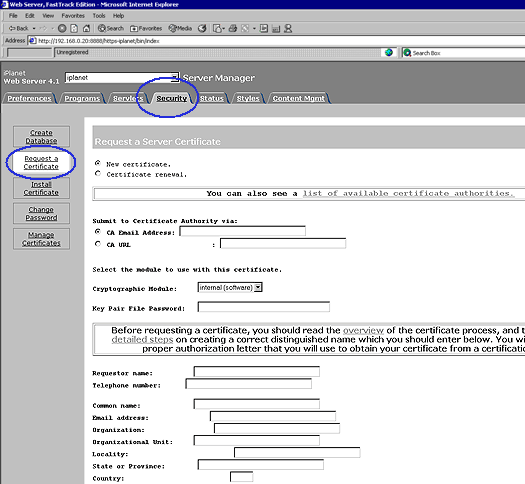Choose the CA URL radio option
The width and height of the screenshot is (525, 484).
(x=98, y=244)
